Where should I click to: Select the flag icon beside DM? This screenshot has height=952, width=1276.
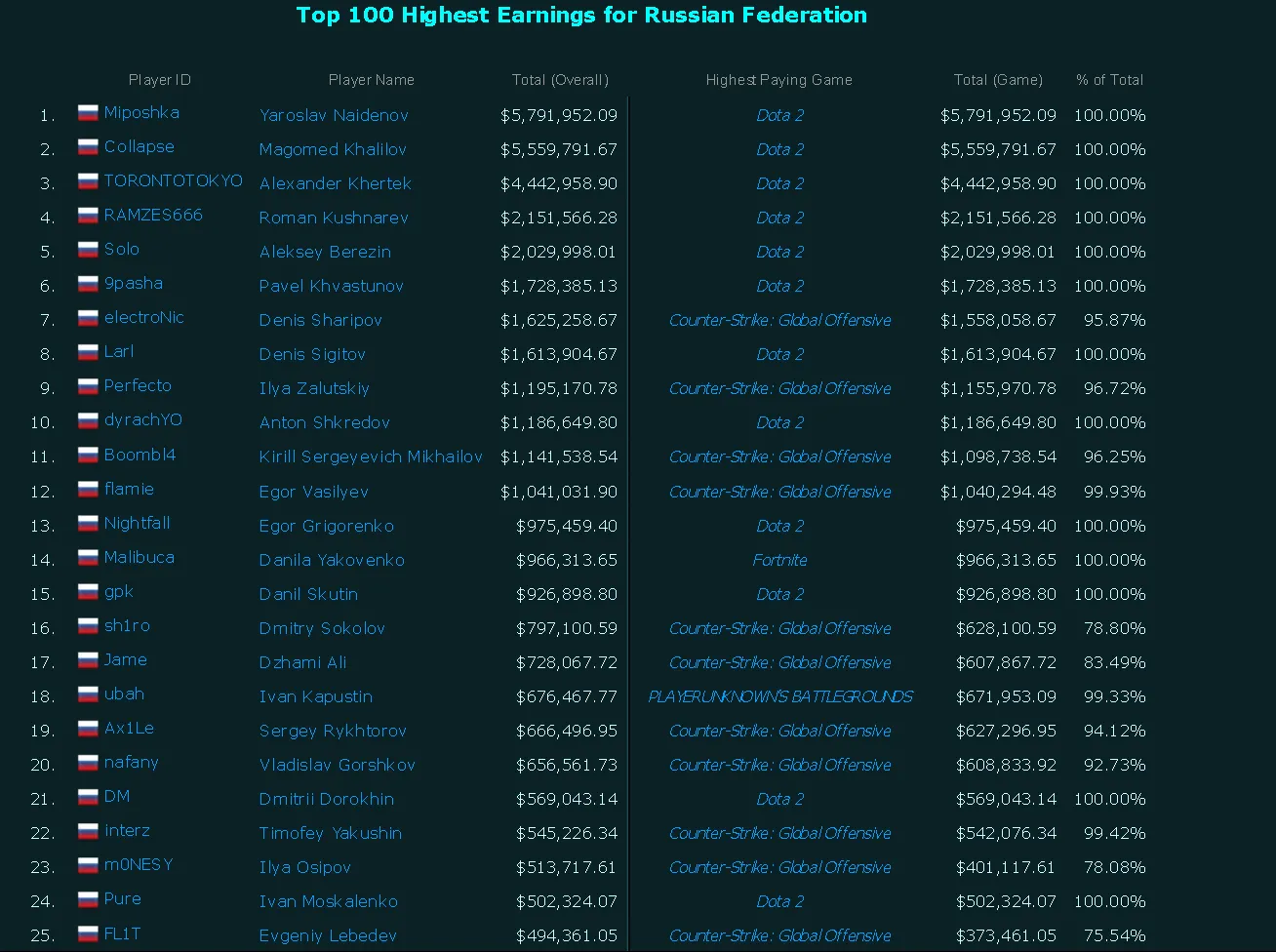tap(88, 797)
